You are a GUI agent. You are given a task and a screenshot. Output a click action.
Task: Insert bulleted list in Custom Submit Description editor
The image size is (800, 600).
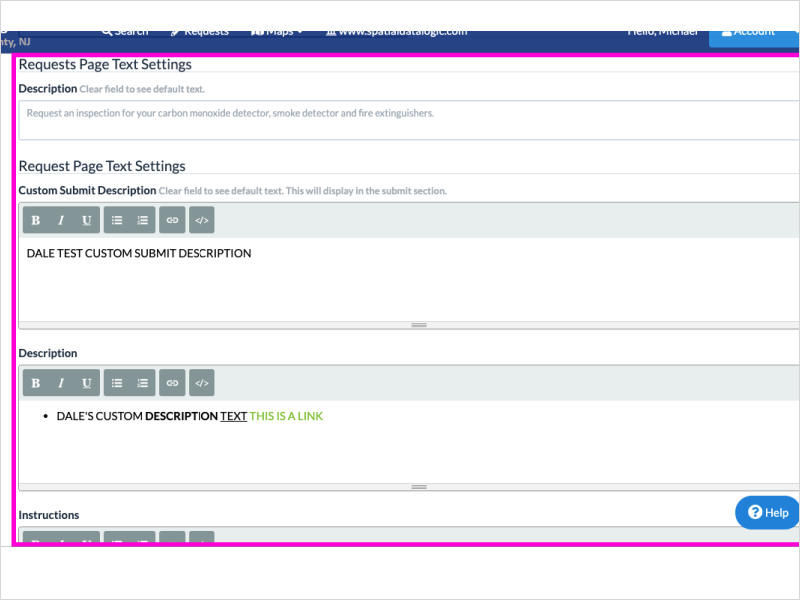pos(117,220)
